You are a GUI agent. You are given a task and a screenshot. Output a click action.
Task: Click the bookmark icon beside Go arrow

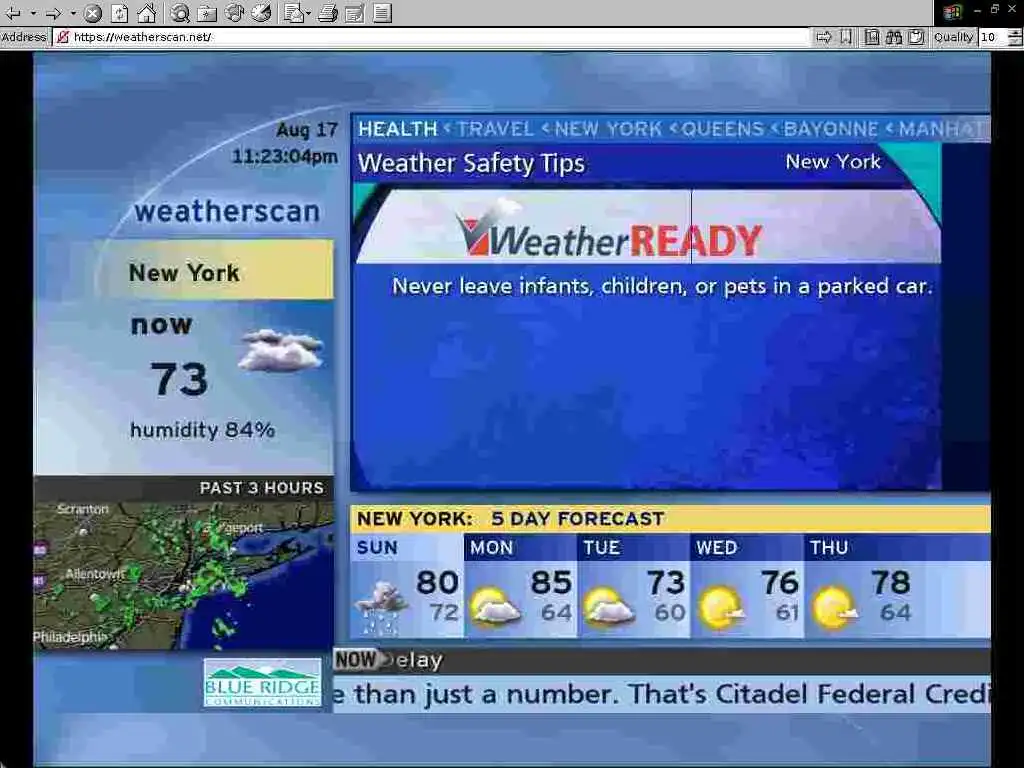click(846, 37)
